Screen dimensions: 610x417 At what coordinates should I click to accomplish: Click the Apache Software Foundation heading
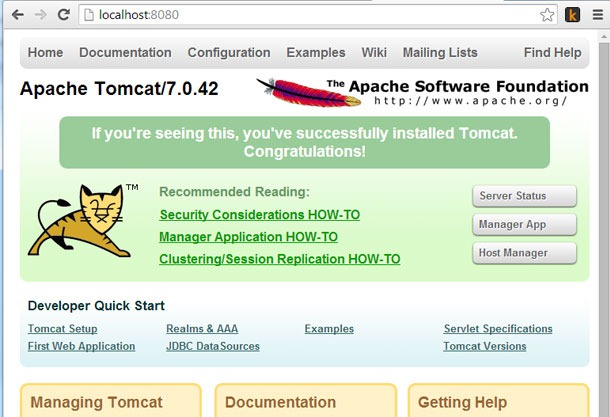coord(458,86)
